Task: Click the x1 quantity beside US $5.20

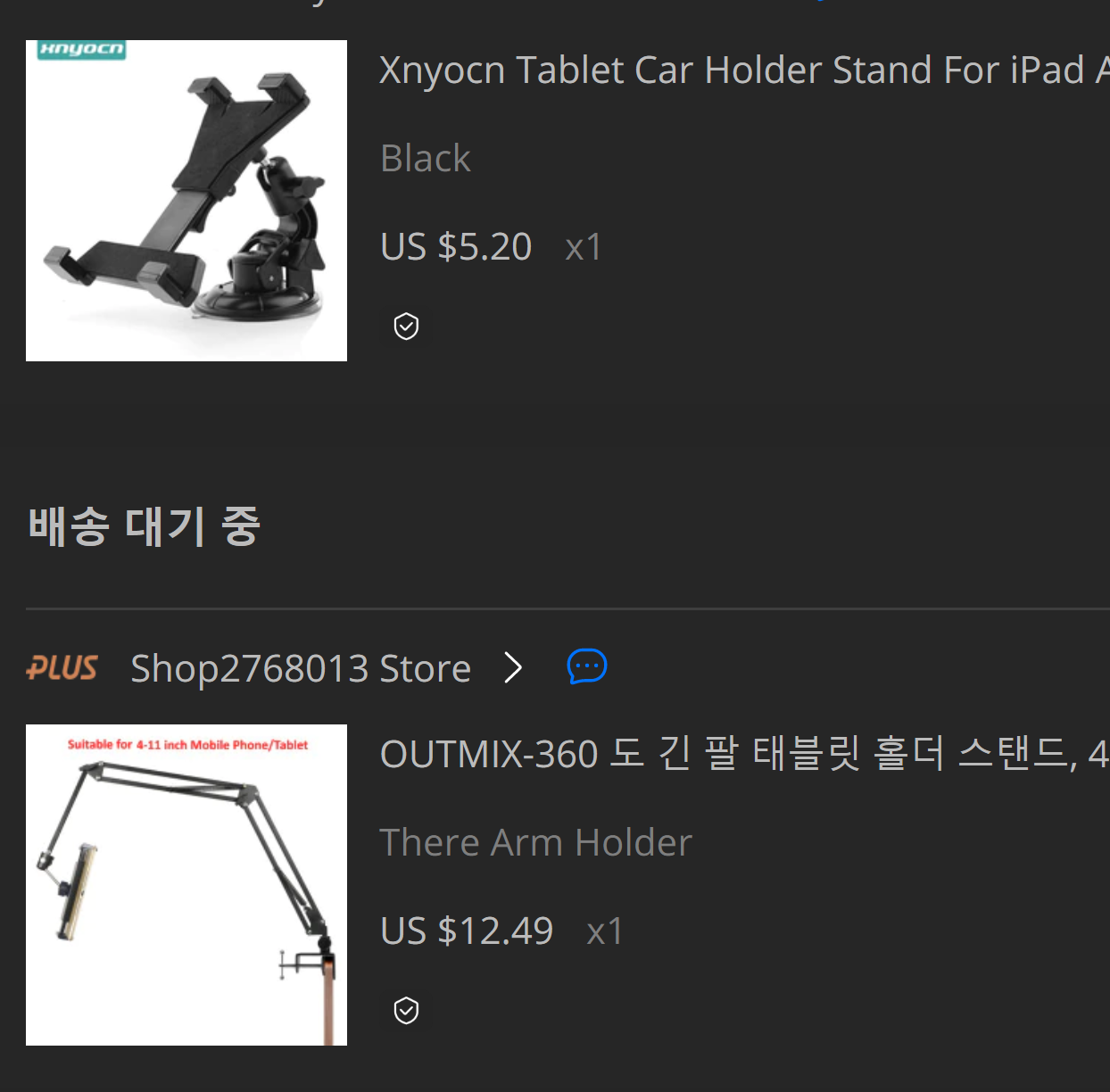Action: point(584,247)
